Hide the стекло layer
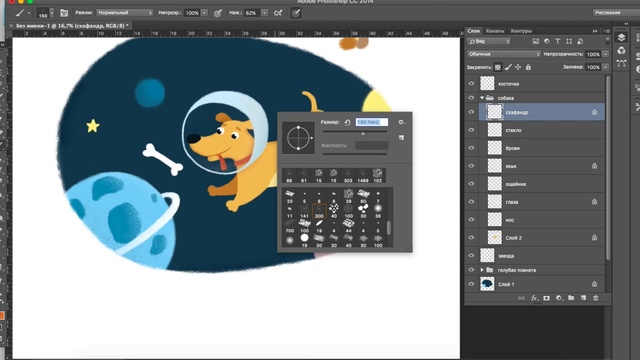Image resolution: width=640 pixels, height=360 pixels. [x=471, y=130]
